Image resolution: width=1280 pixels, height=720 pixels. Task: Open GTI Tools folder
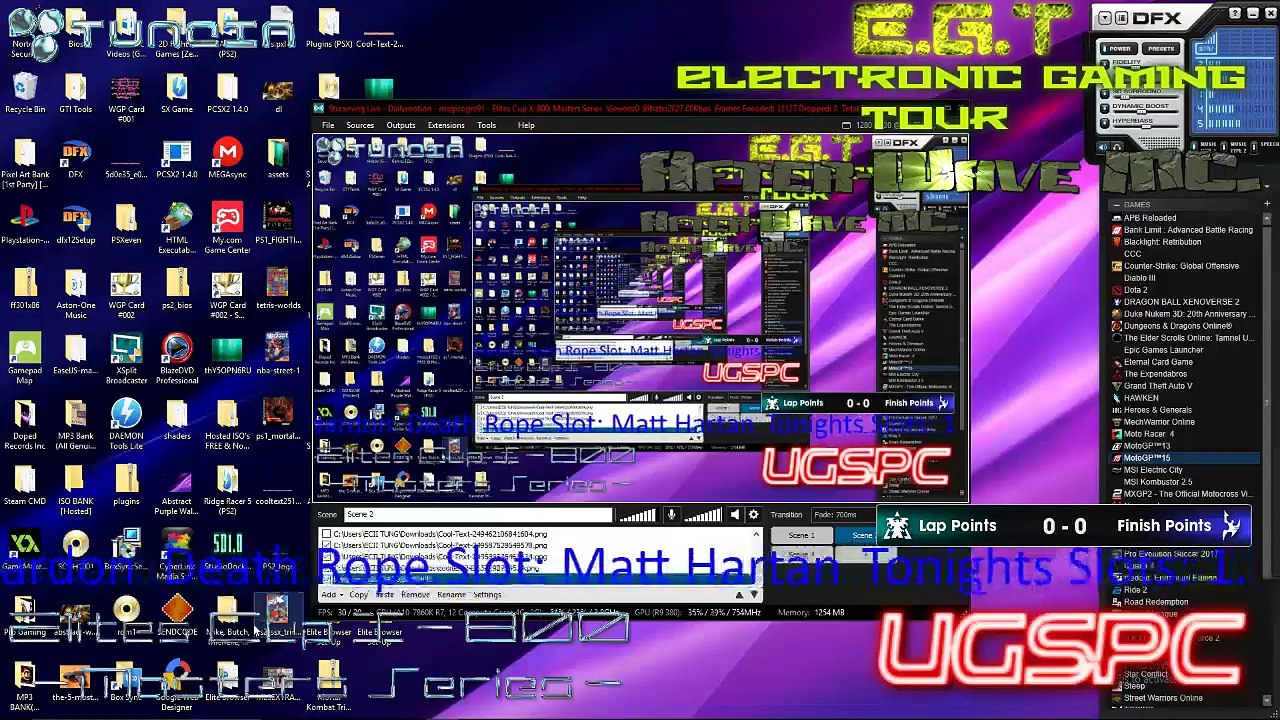(76, 91)
